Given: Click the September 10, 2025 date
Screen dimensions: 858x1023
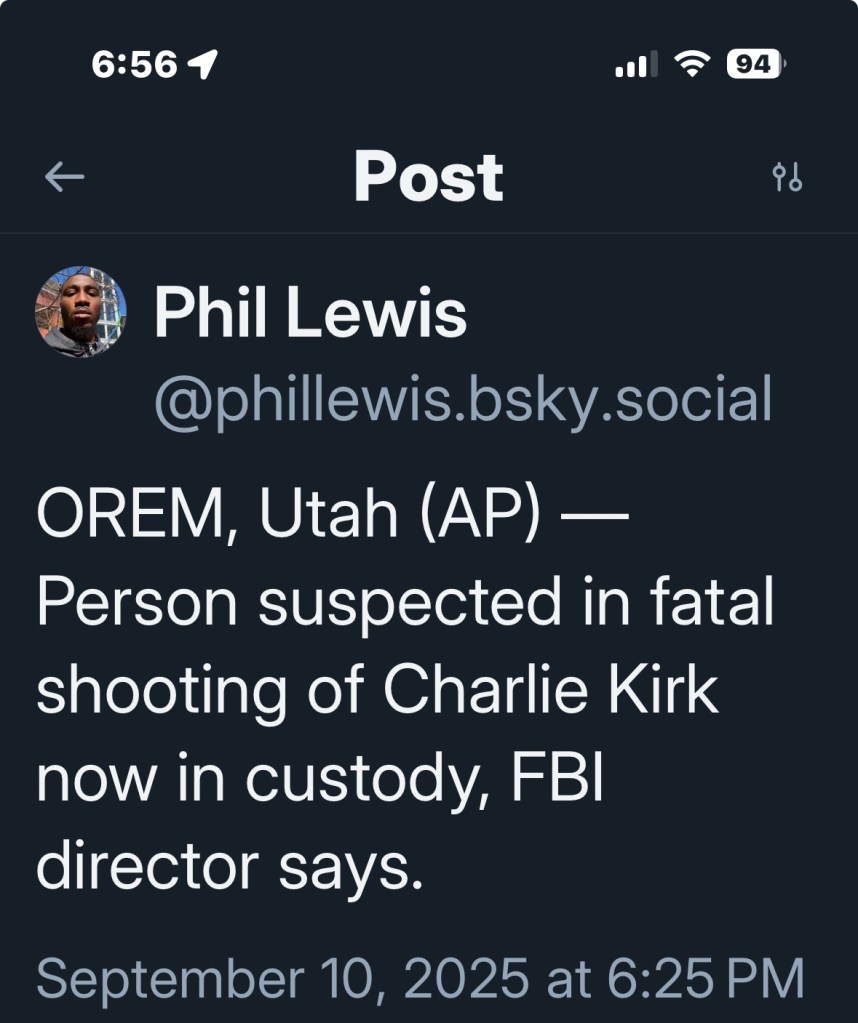Looking at the screenshot, I should point(282,977).
